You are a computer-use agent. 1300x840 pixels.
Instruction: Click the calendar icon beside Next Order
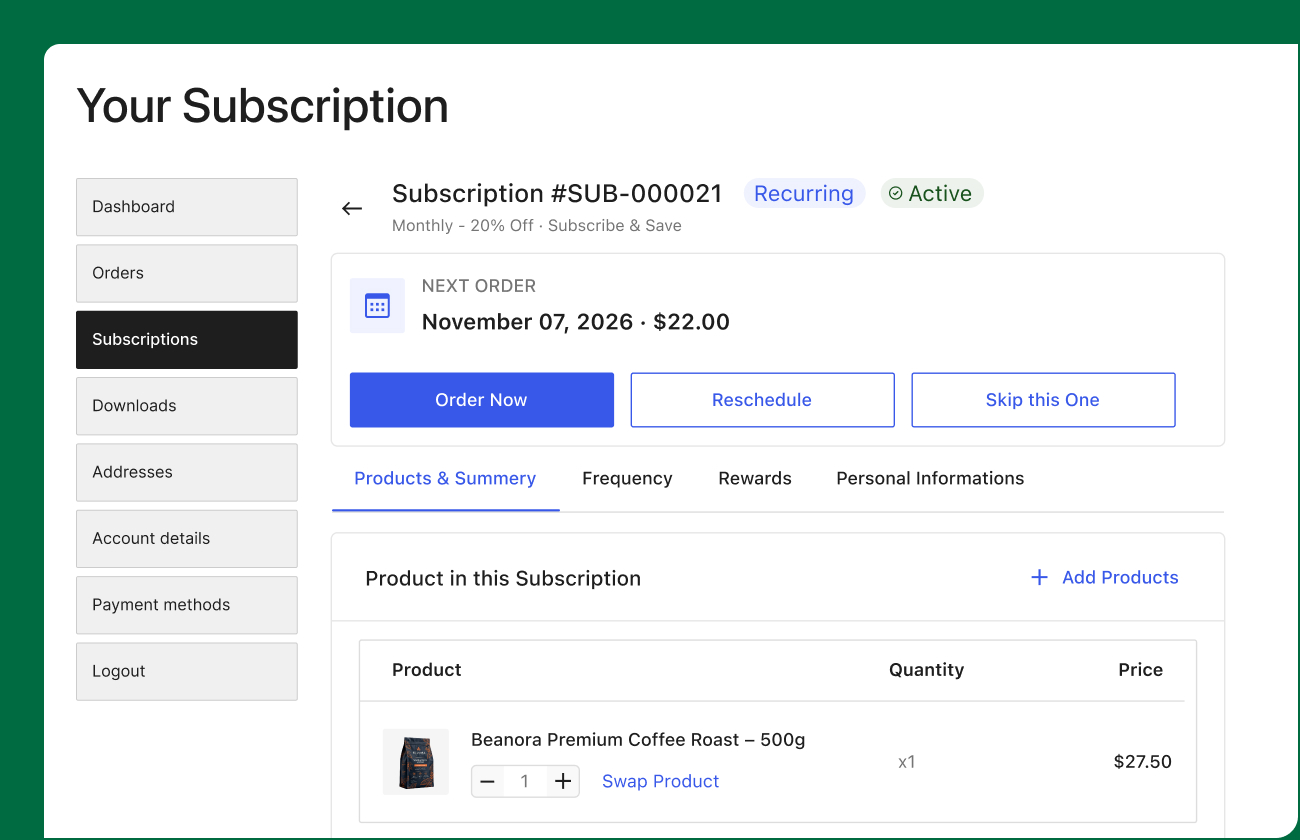coord(377,306)
